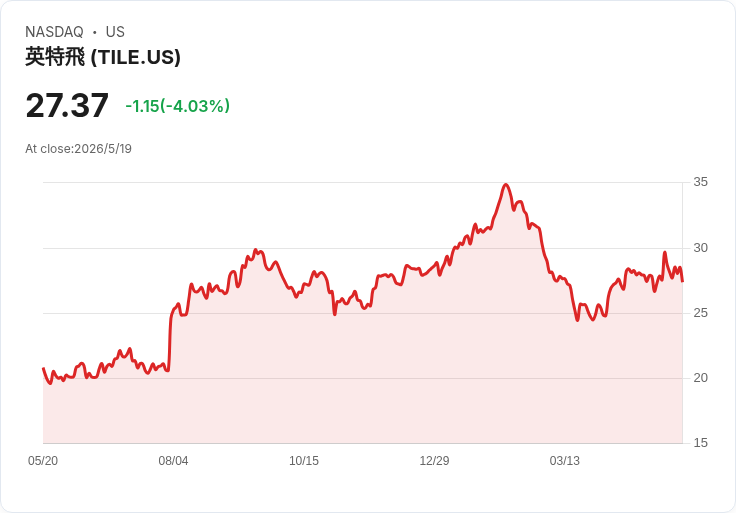Screen dimensions: 736x513
Task: Click the chart line's rightmost end point
Action: pyautogui.click(x=682, y=281)
